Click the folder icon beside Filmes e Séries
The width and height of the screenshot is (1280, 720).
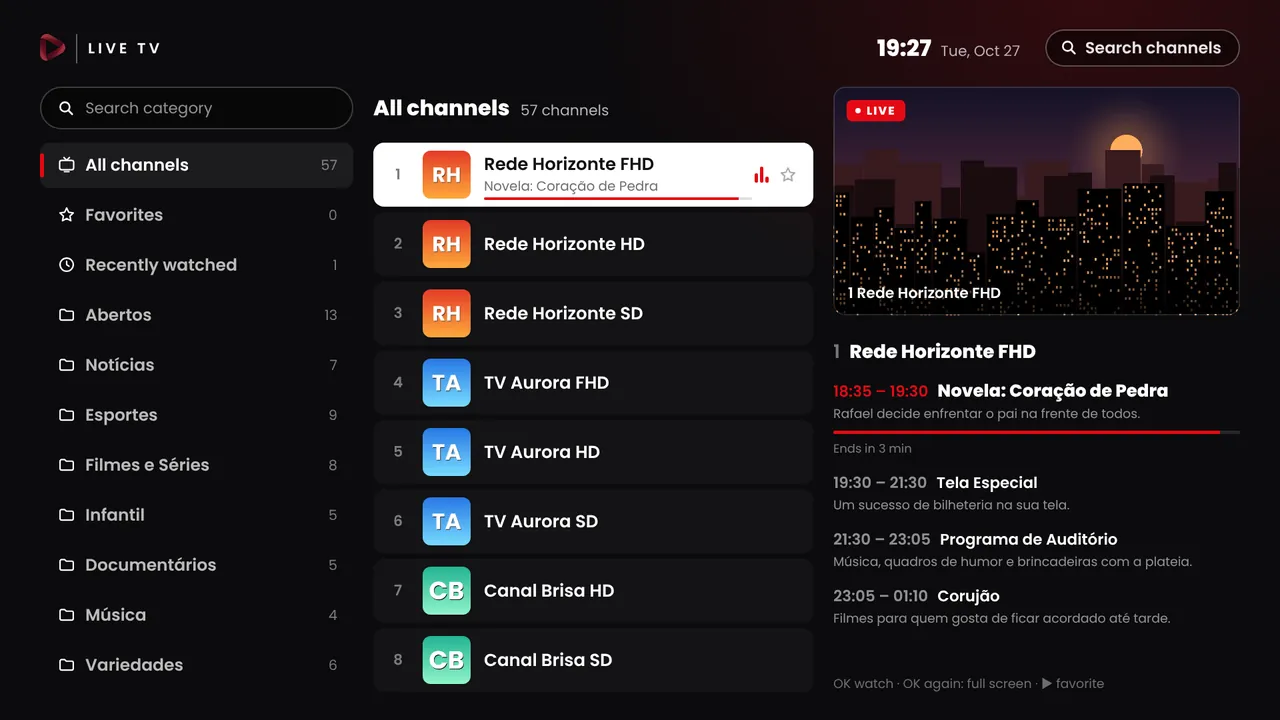[x=67, y=465]
